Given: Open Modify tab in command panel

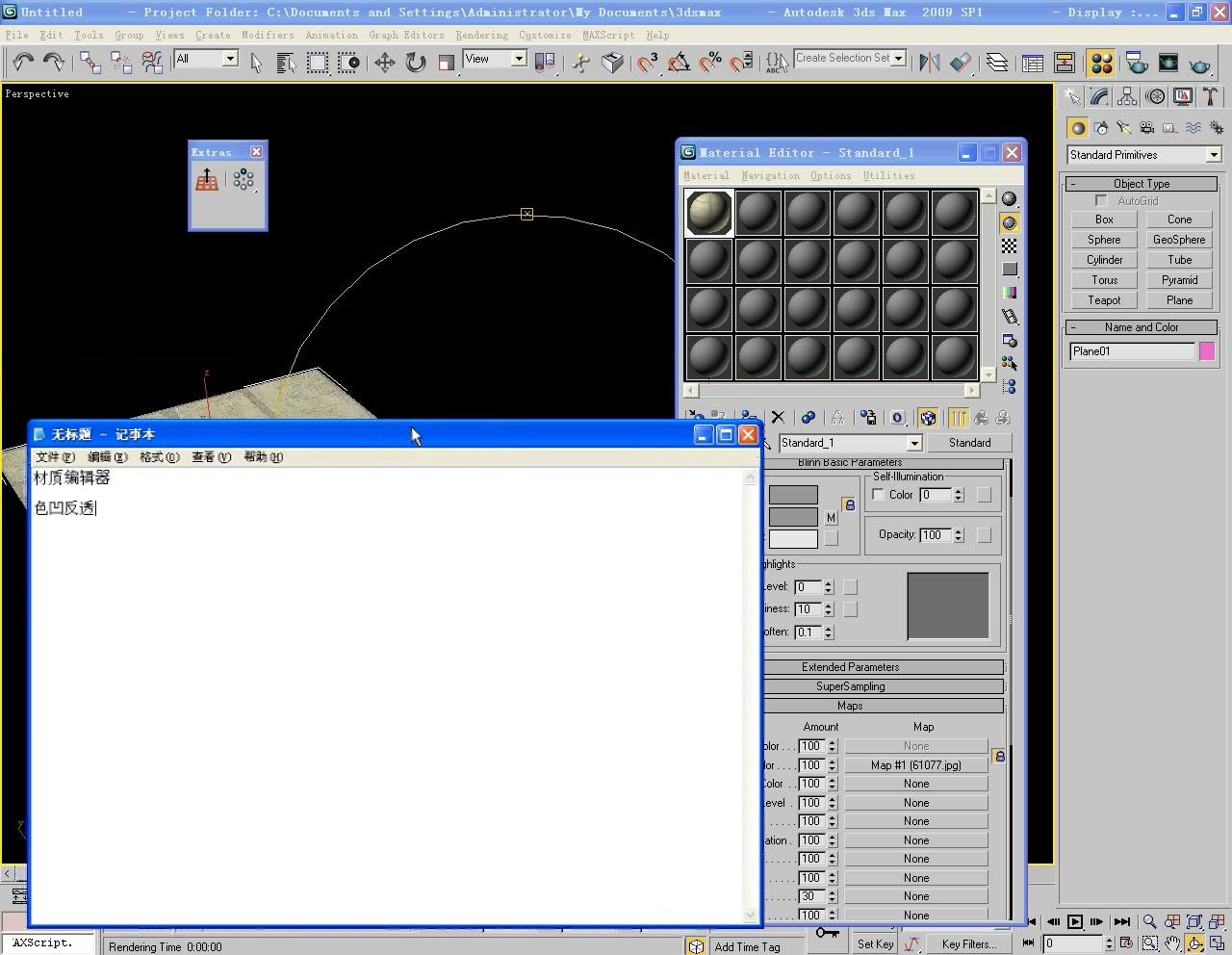Looking at the screenshot, I should [1099, 97].
